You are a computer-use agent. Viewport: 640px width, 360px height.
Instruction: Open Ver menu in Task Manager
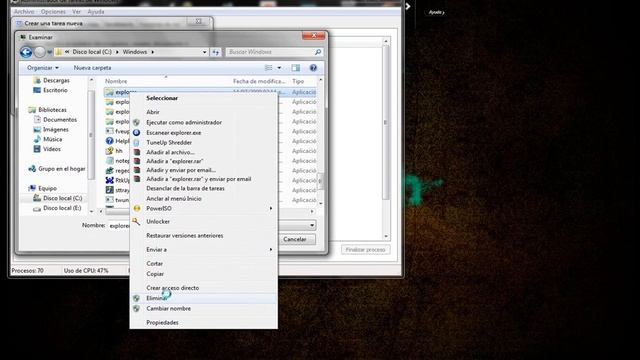pyautogui.click(x=76, y=12)
